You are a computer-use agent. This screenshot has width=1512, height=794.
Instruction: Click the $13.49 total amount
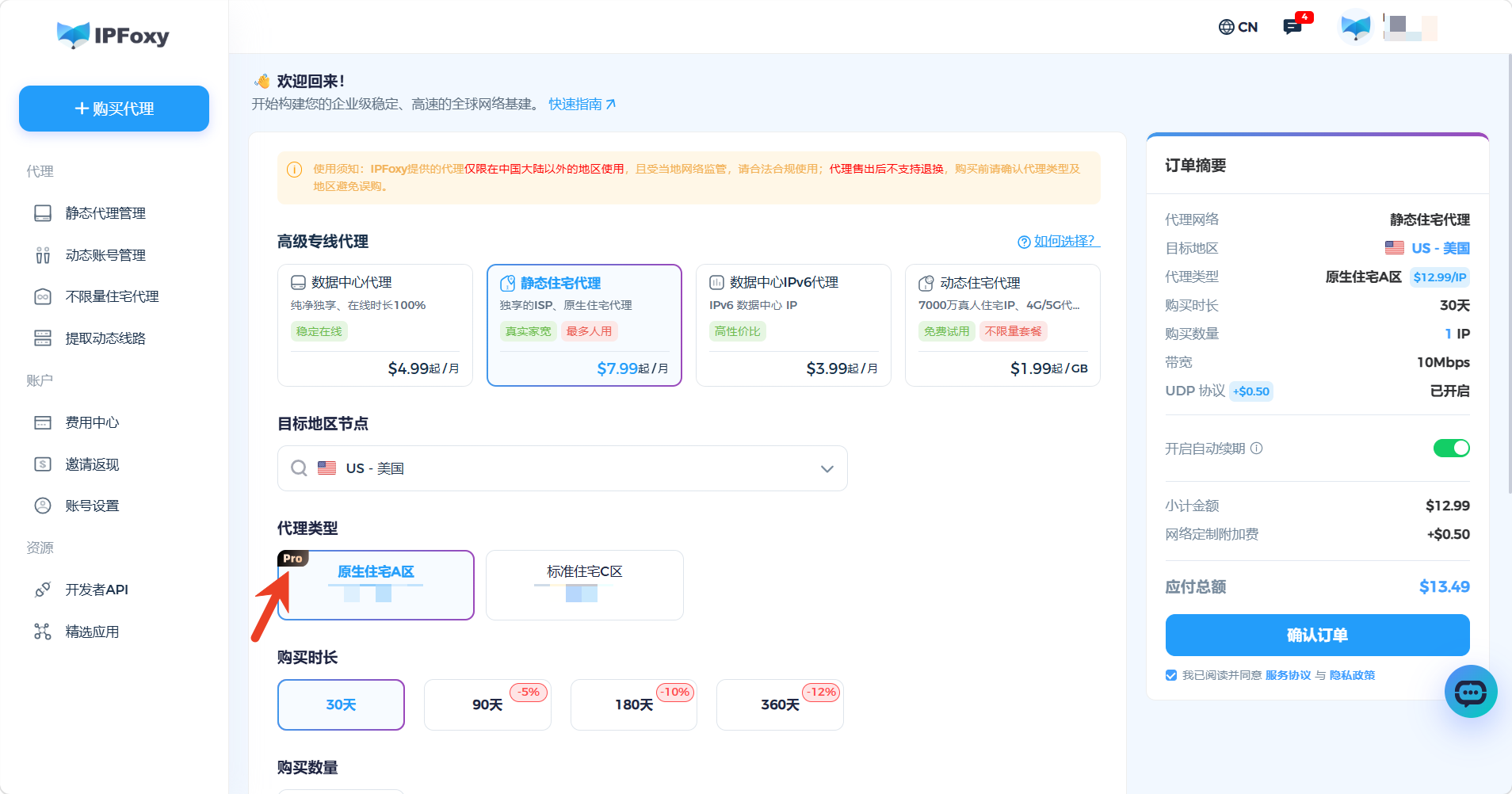point(1444,586)
